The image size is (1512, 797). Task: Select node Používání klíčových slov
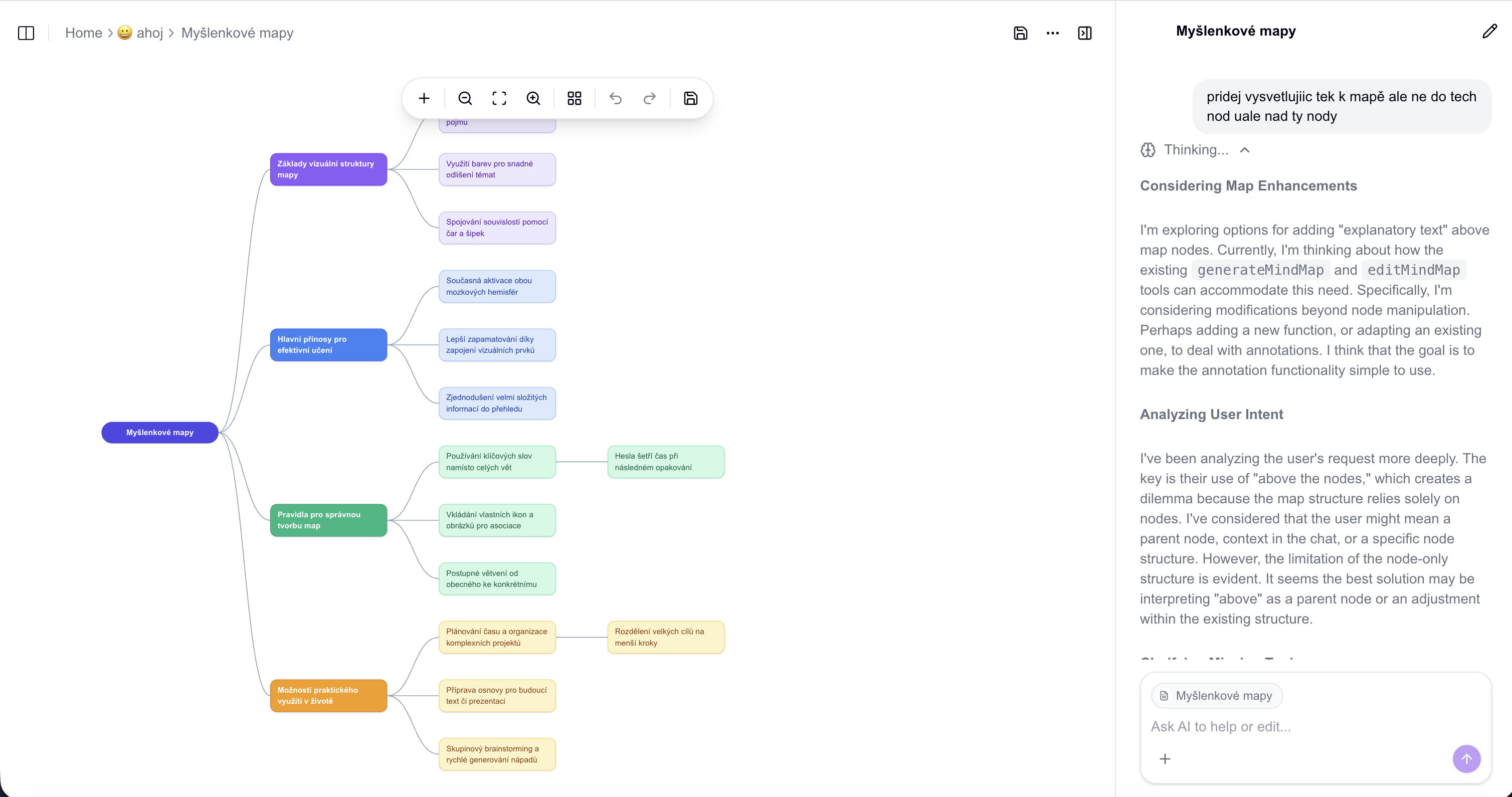497,462
